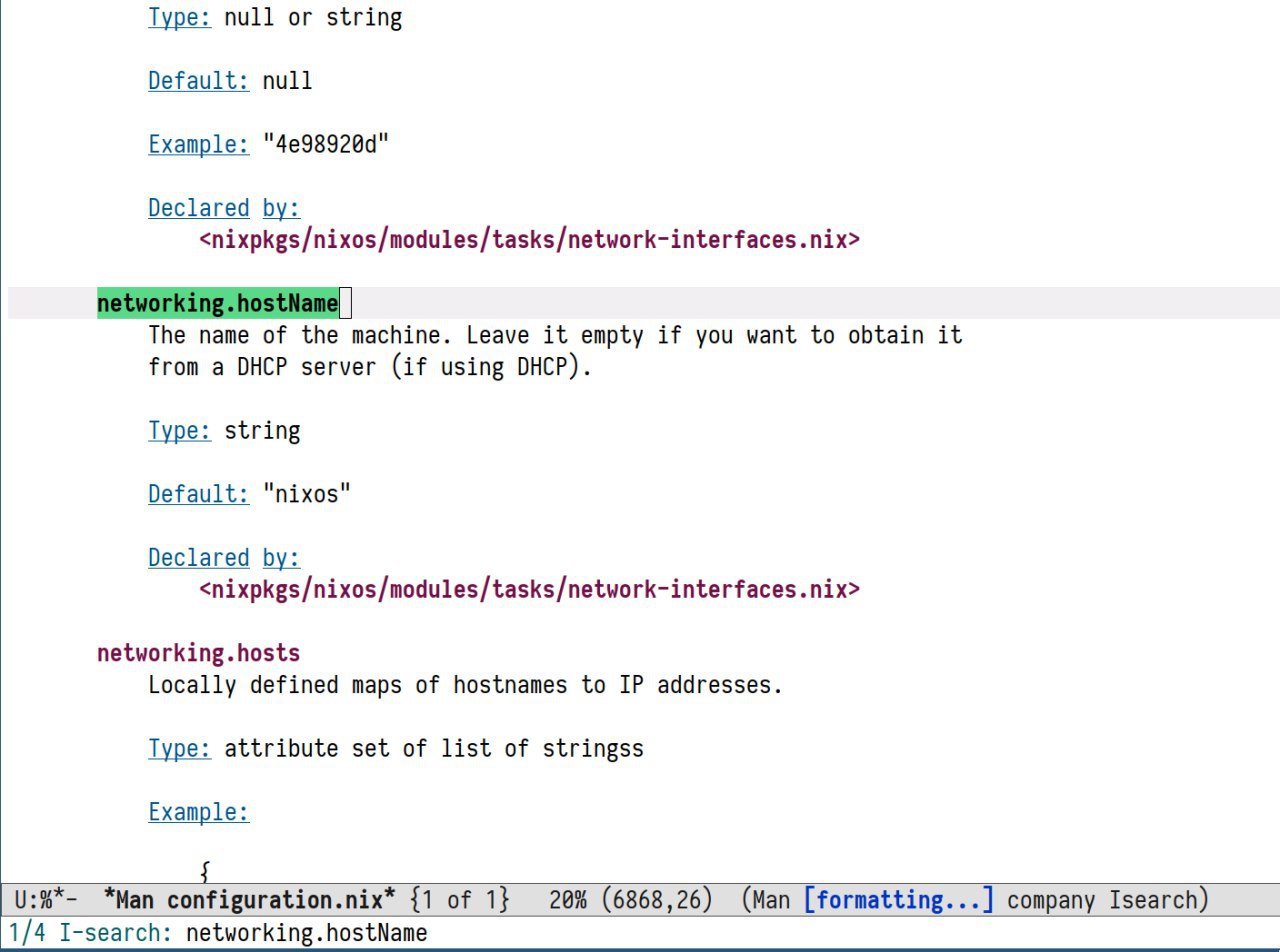
Task: Click the networking.hosts option heading
Action: (x=199, y=653)
